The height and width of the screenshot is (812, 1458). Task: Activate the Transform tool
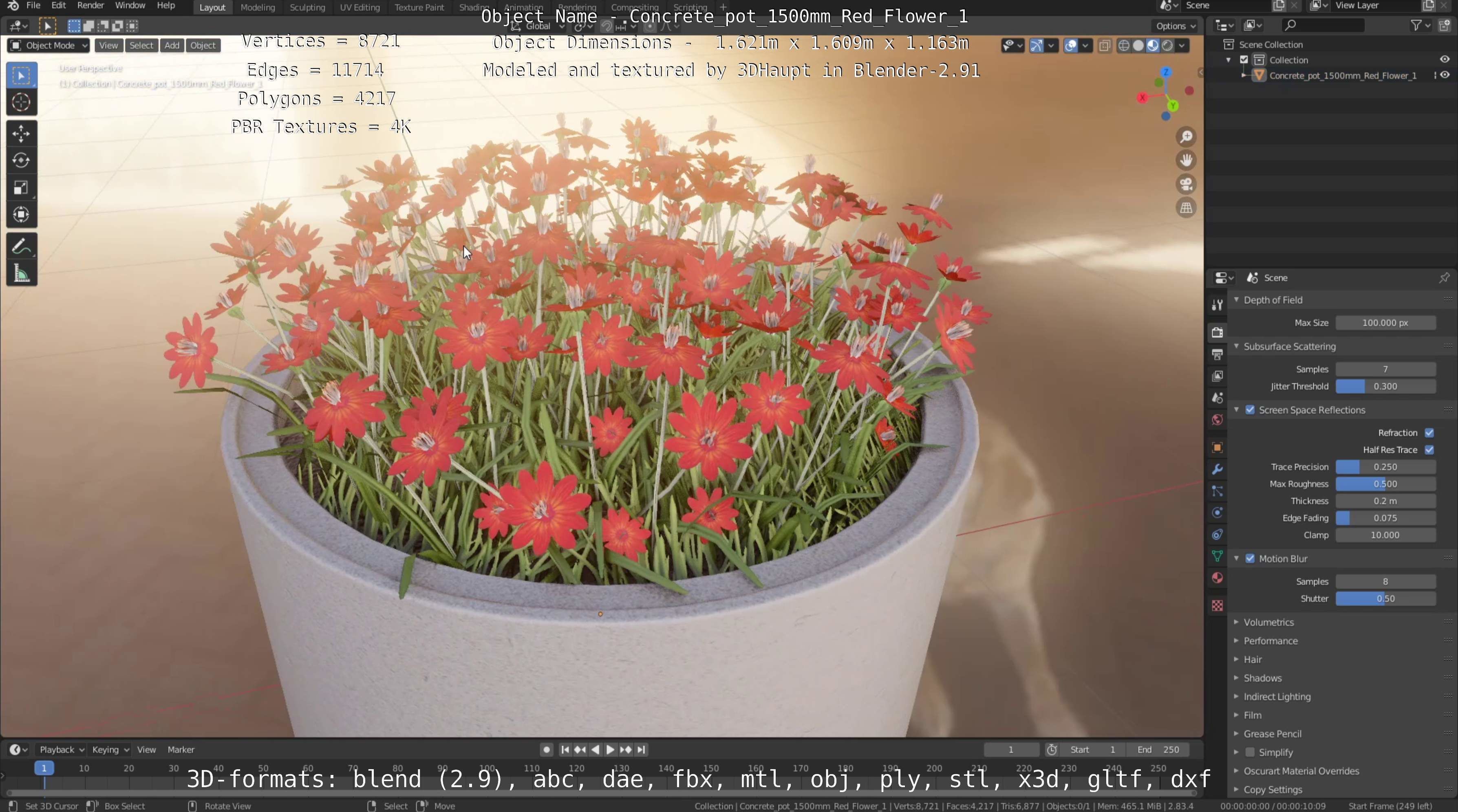pos(22,215)
